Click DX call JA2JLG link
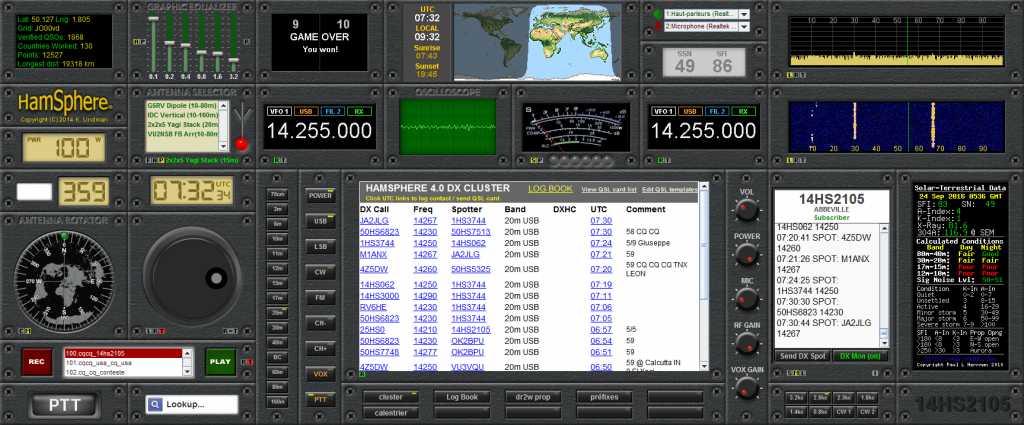Image resolution: width=1024 pixels, height=425 pixels. 374,221
